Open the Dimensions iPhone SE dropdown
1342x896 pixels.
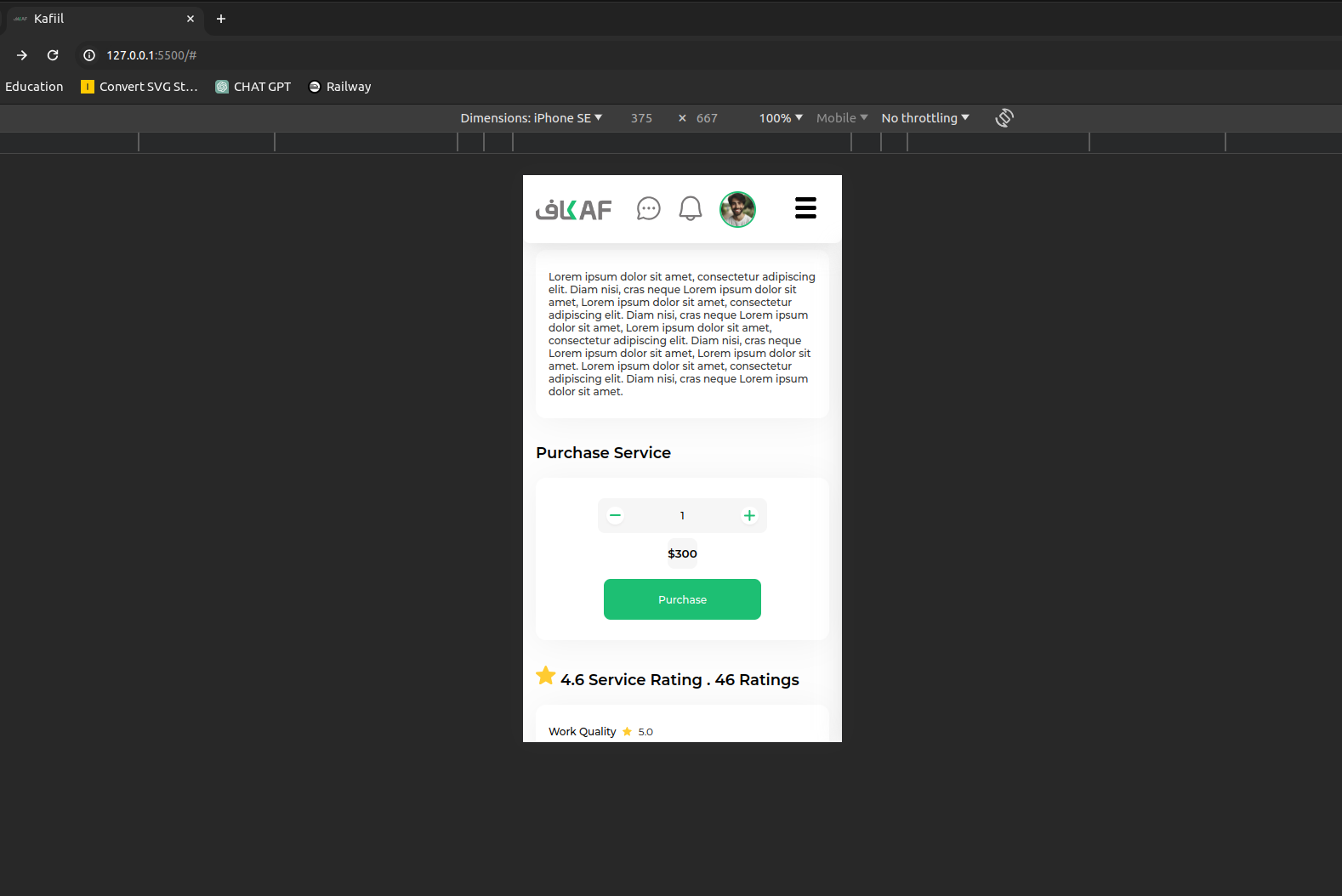coord(531,118)
